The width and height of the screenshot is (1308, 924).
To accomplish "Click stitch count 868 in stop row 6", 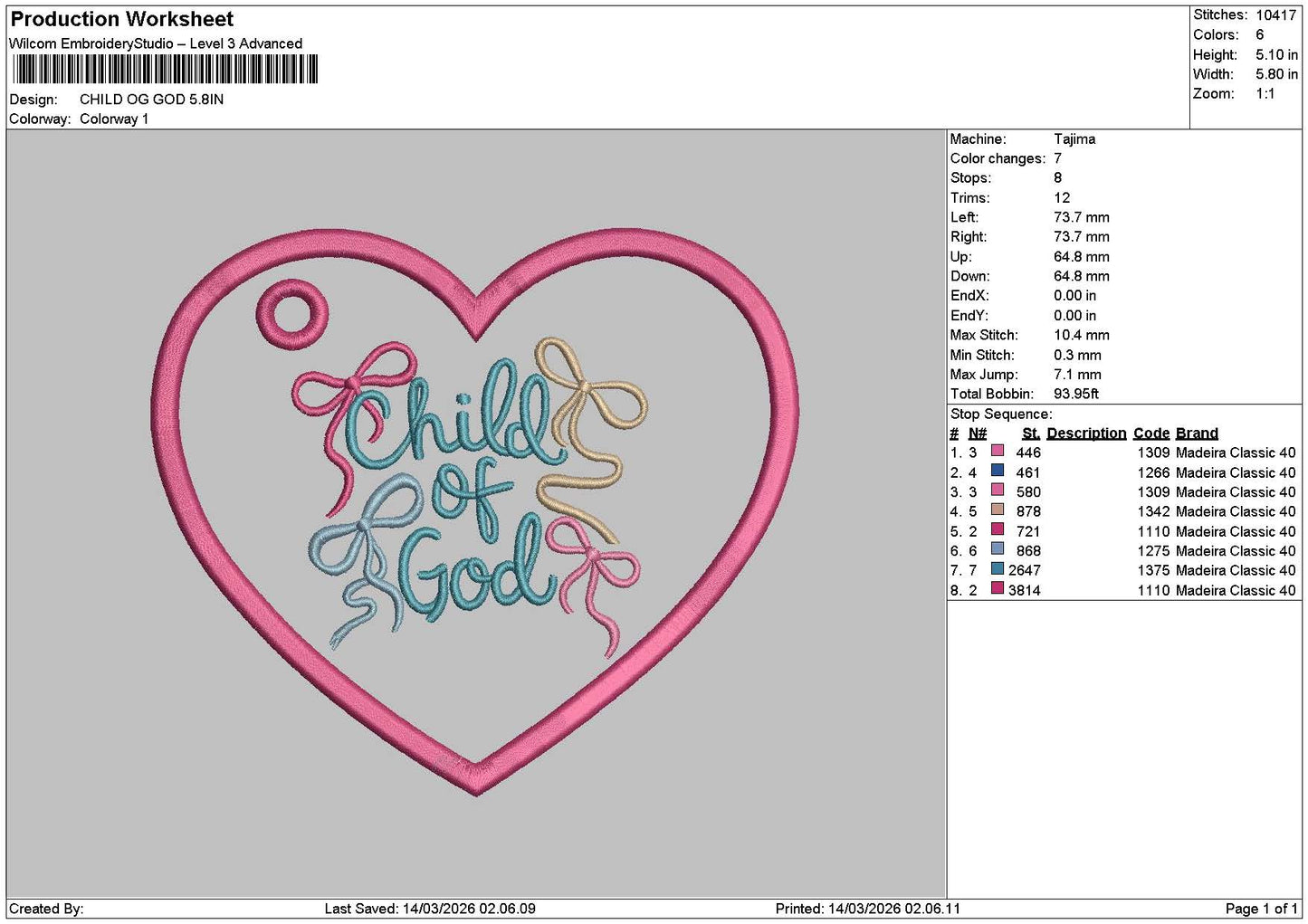I will point(1028,551).
